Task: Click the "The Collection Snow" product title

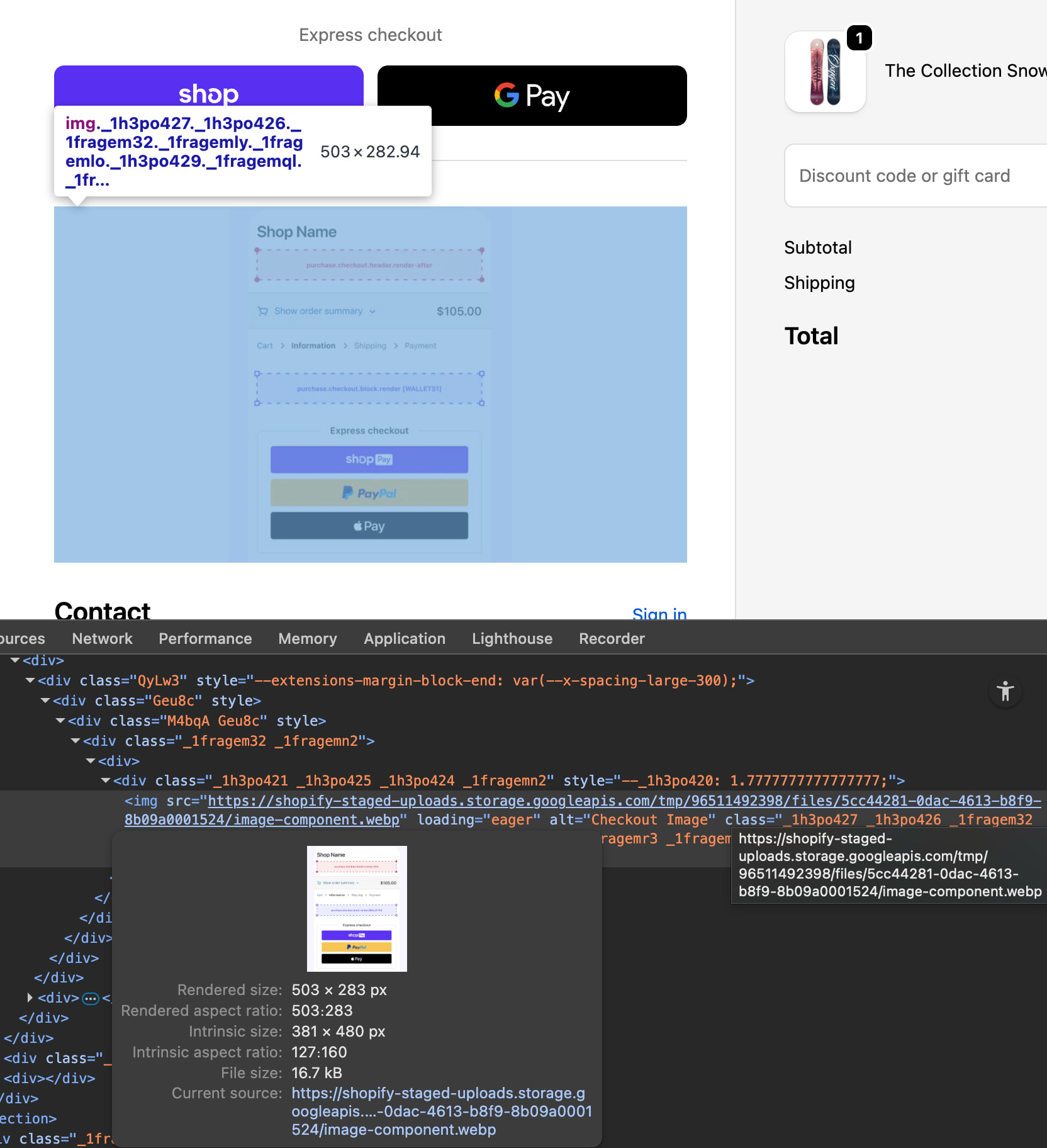Action: coord(966,70)
